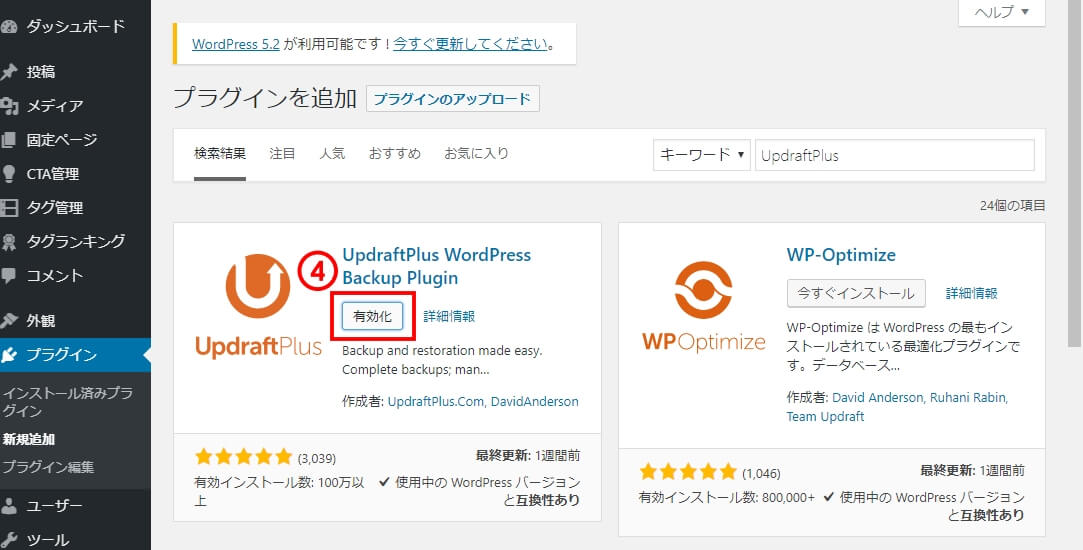1083x550 pixels.
Task: Open the ツール menu item
Action: tap(48, 540)
